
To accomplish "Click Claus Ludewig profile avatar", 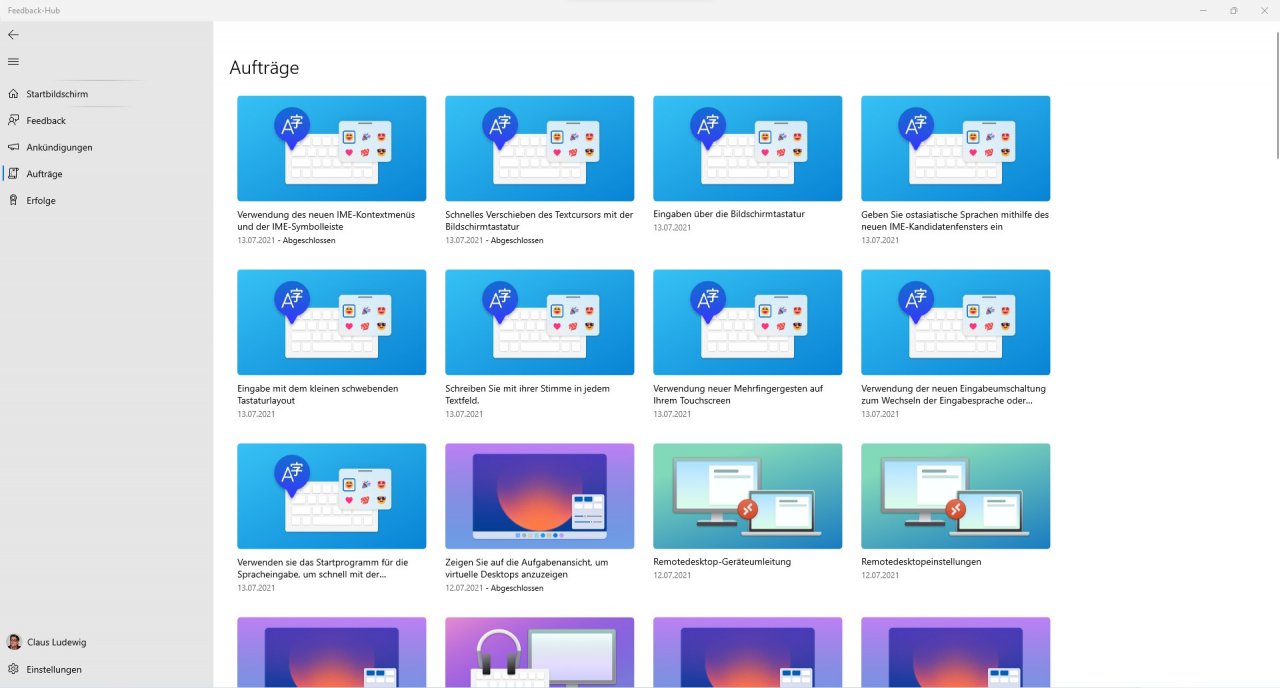I will [14, 642].
